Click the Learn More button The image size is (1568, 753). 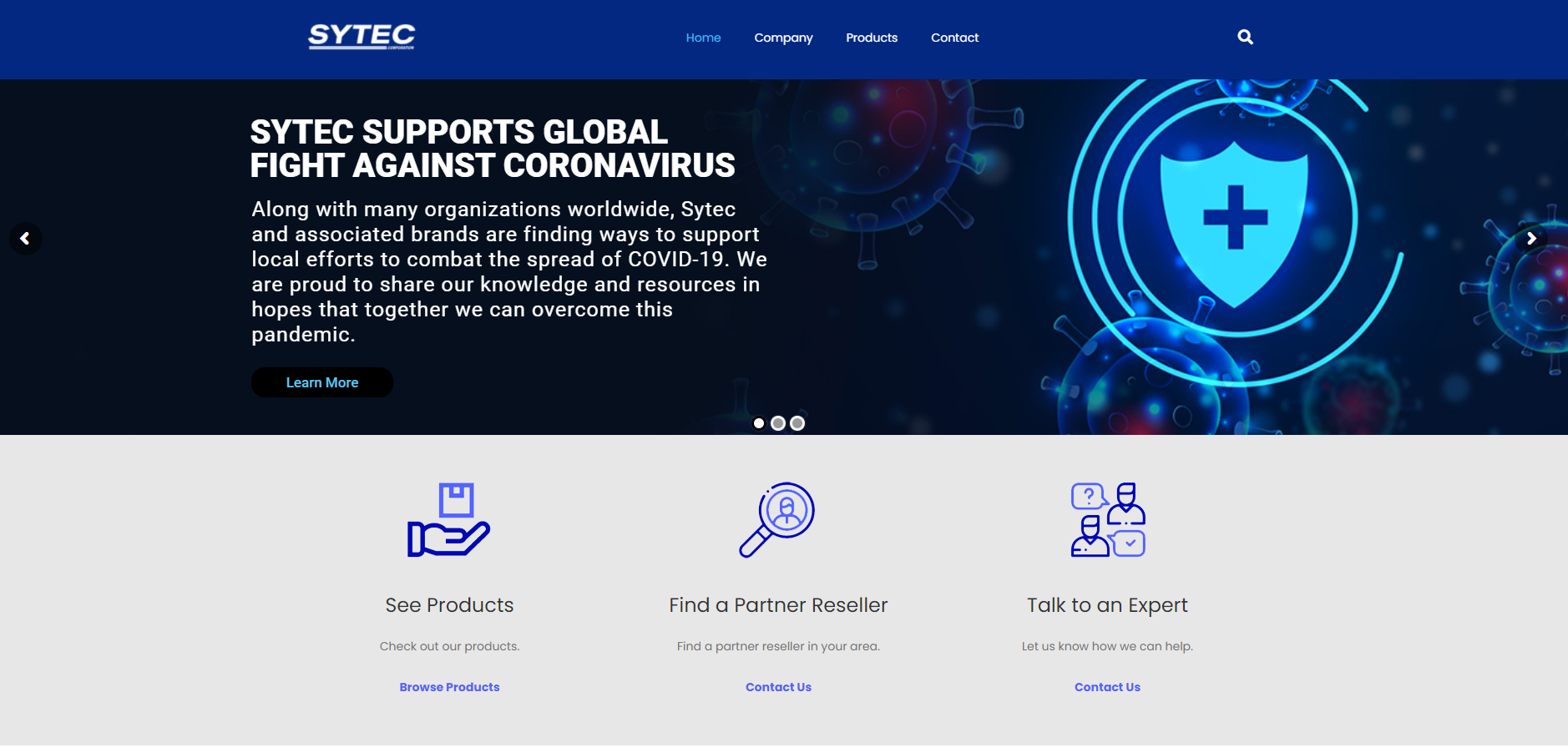click(x=322, y=382)
